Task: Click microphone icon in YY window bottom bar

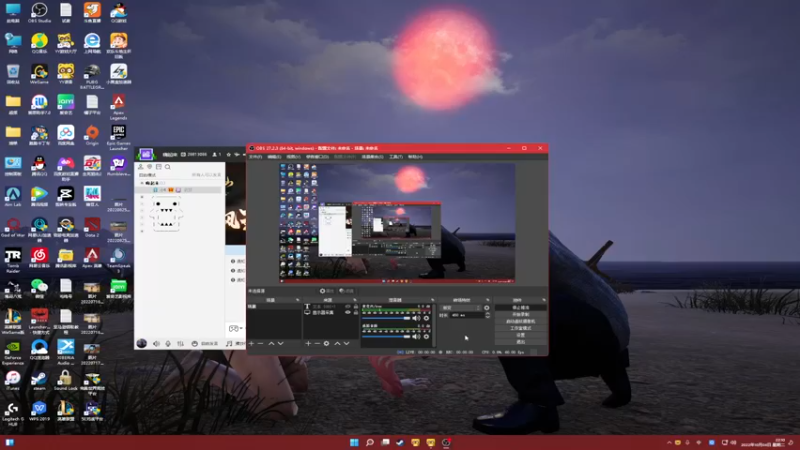Action: coord(168,344)
